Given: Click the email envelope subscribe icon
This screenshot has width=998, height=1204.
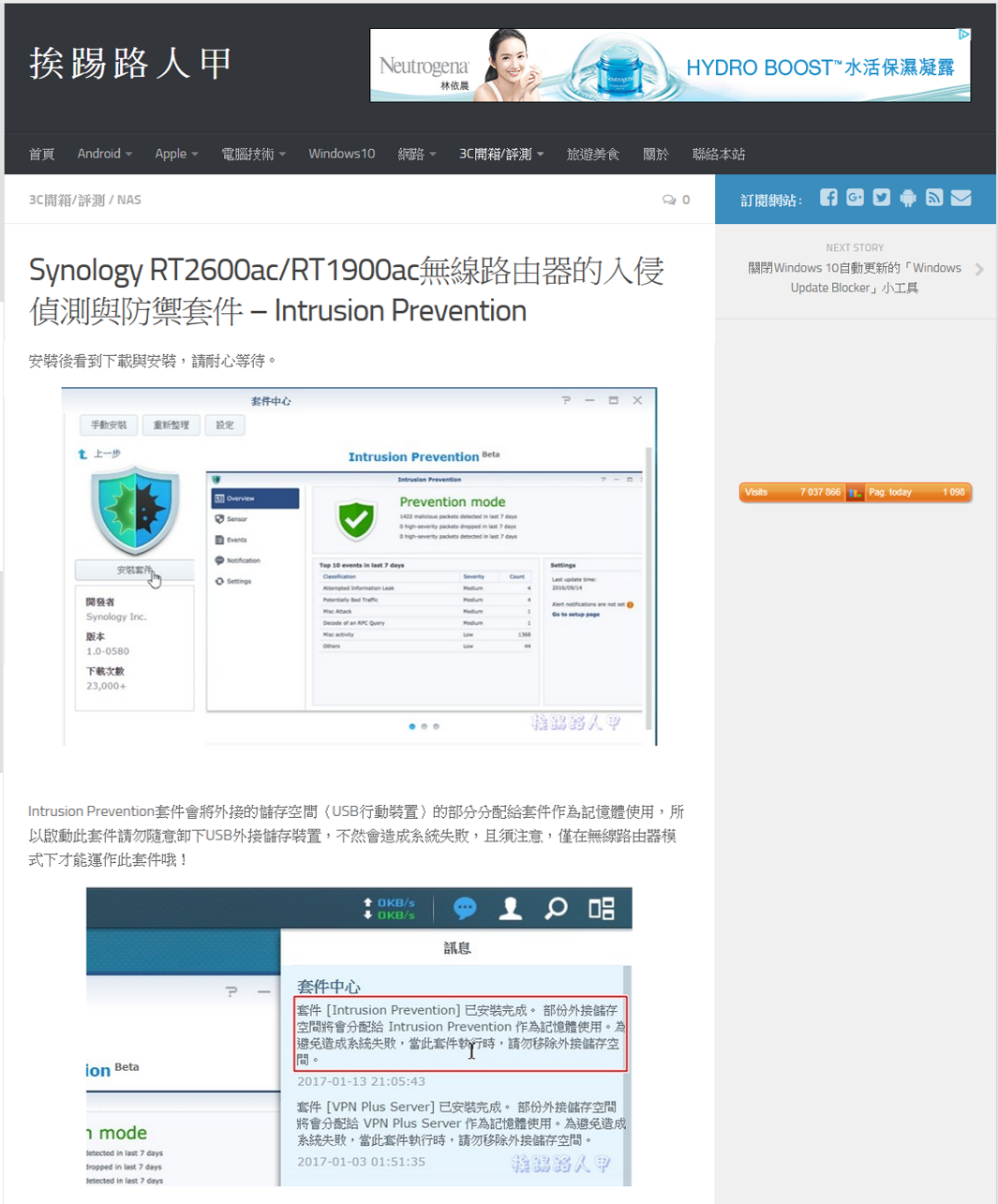Looking at the screenshot, I should pyautogui.click(x=961, y=198).
